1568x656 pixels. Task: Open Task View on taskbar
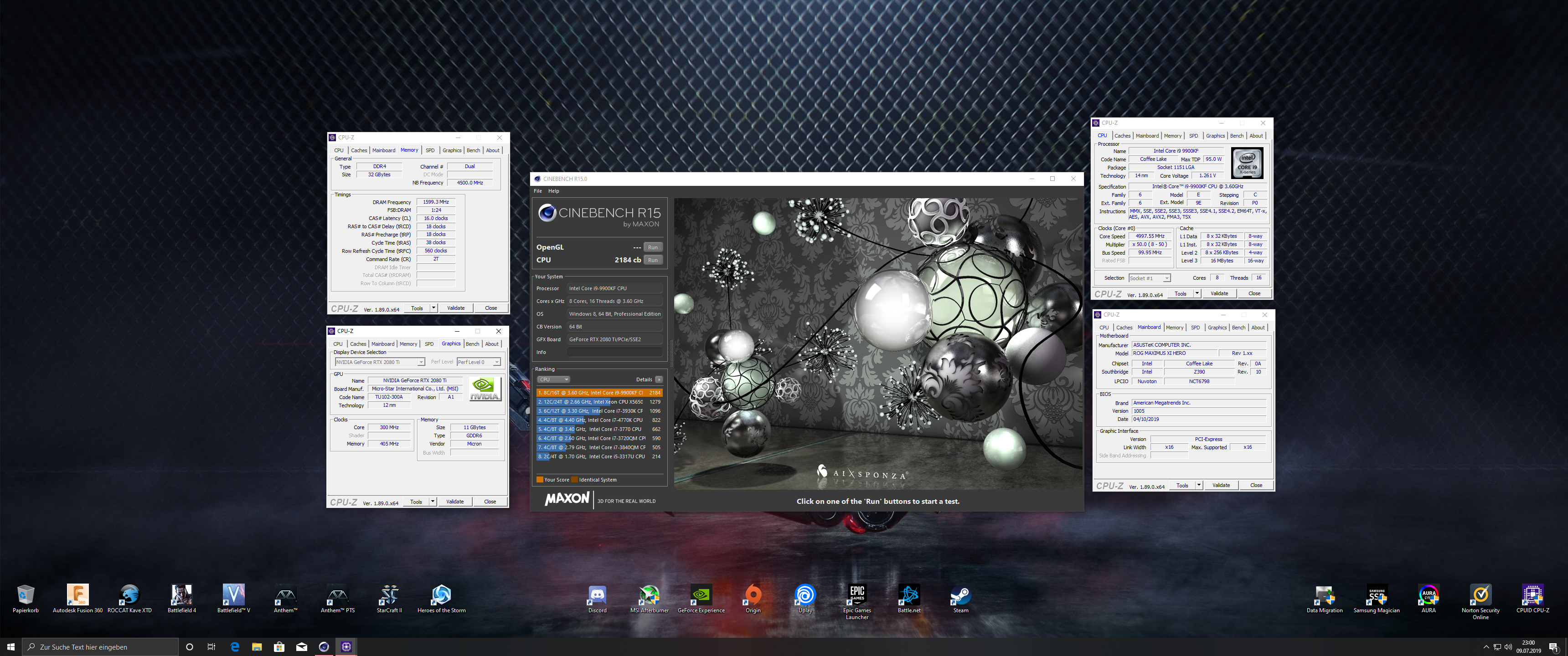coord(211,647)
